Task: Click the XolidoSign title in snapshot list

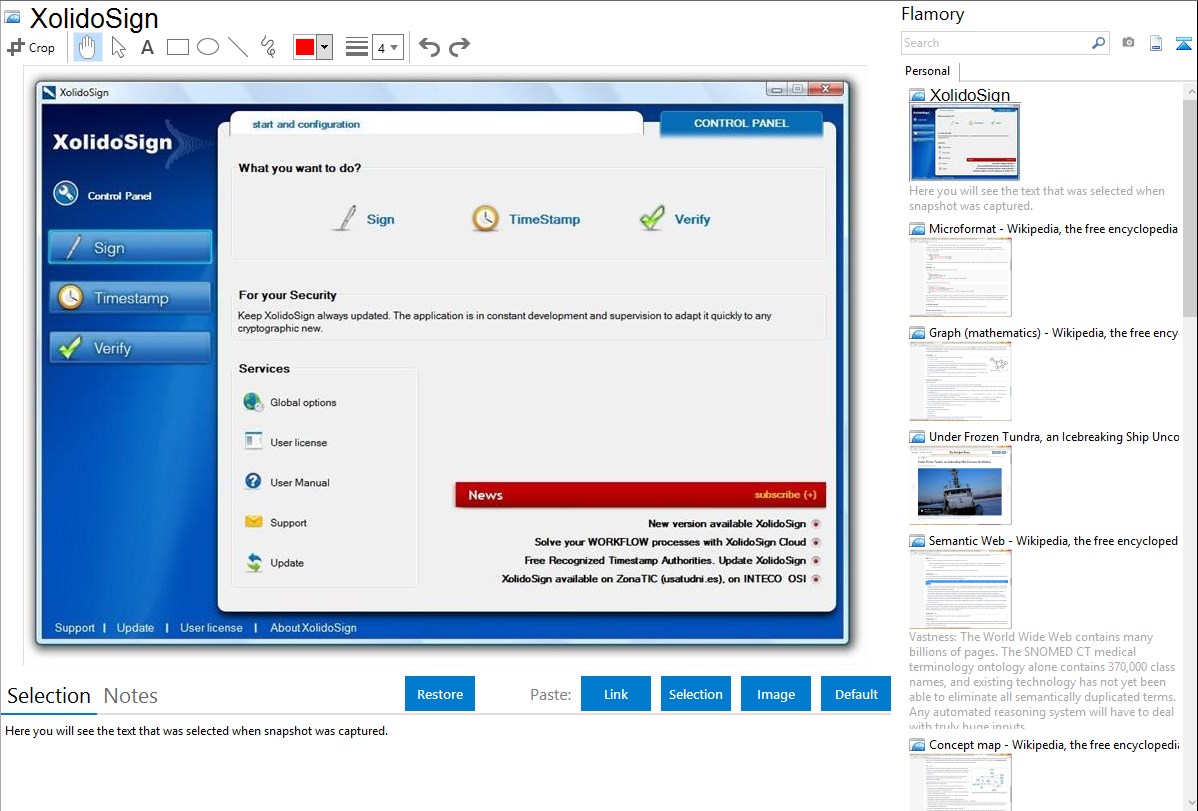Action: click(x=970, y=95)
